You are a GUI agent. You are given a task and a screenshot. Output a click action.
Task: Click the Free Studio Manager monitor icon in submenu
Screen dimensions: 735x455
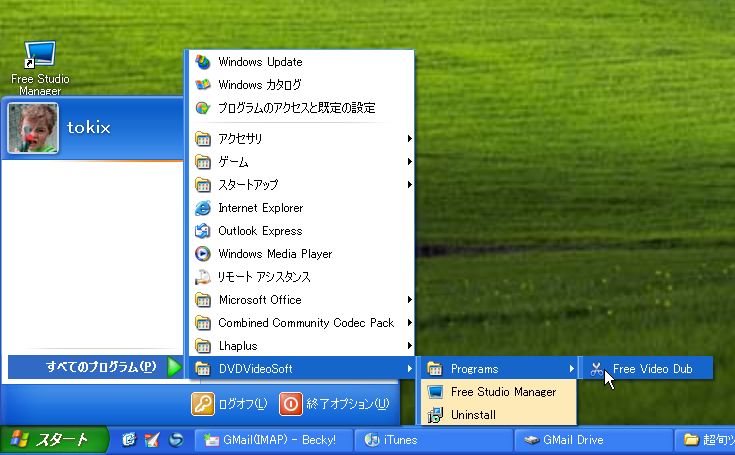[435, 392]
